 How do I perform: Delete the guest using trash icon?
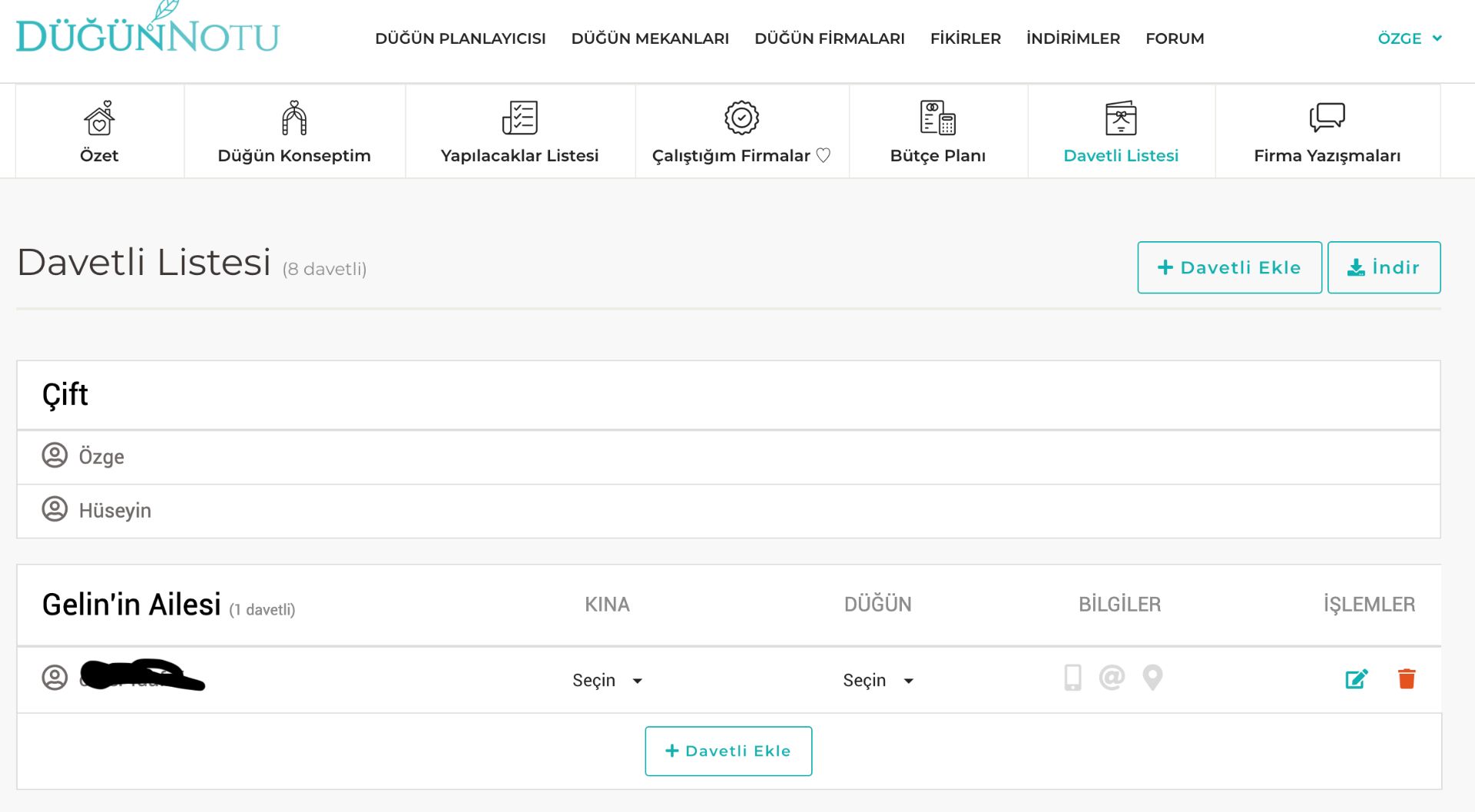(x=1406, y=679)
